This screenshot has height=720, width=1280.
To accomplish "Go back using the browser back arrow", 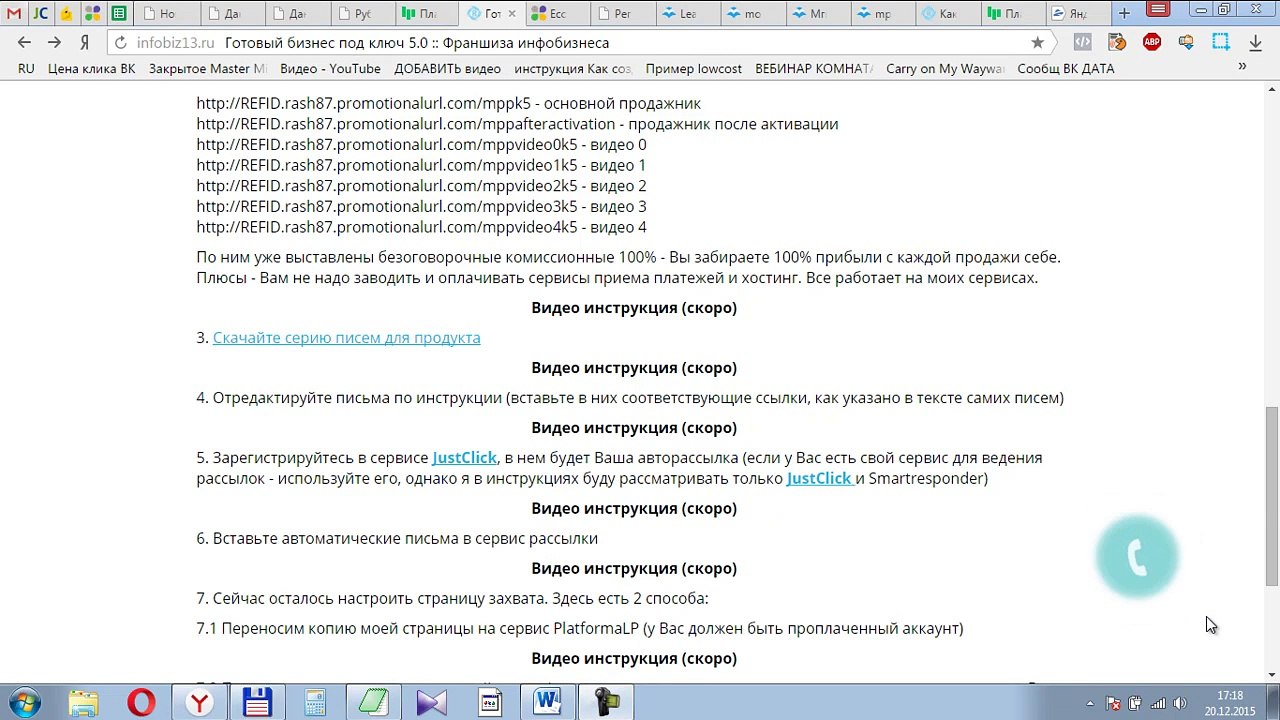I will (x=24, y=43).
